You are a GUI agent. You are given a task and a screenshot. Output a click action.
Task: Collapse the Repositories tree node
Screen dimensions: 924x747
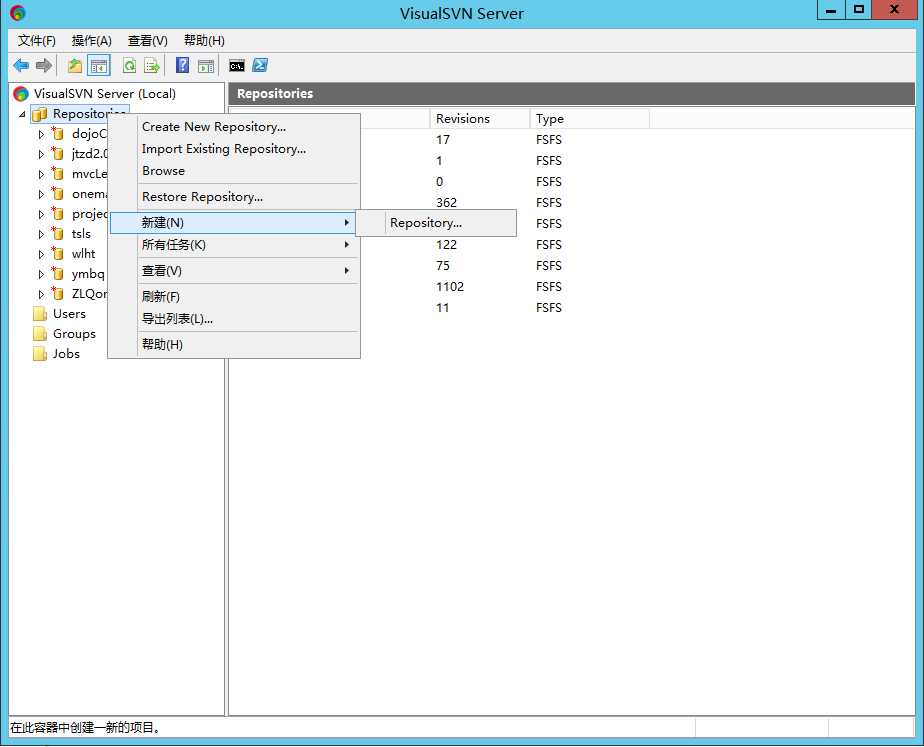[x=22, y=114]
